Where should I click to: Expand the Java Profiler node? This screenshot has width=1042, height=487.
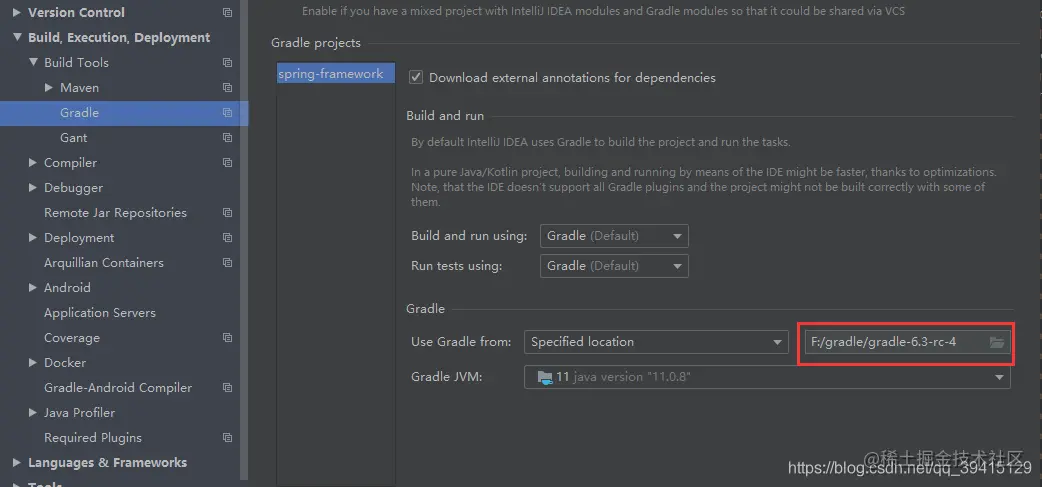33,413
